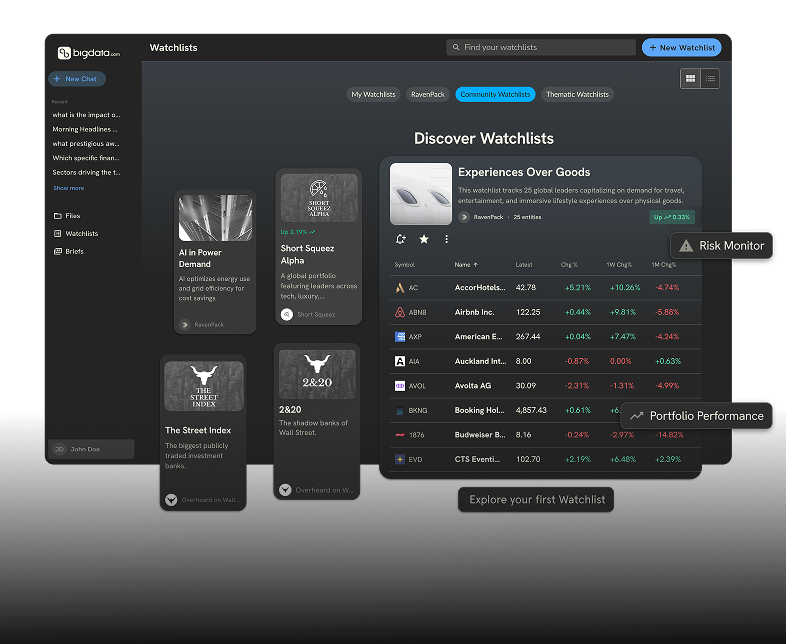Viewport: 786px width, 644px height.
Task: Expand recent chats with Show more
Action: point(69,188)
